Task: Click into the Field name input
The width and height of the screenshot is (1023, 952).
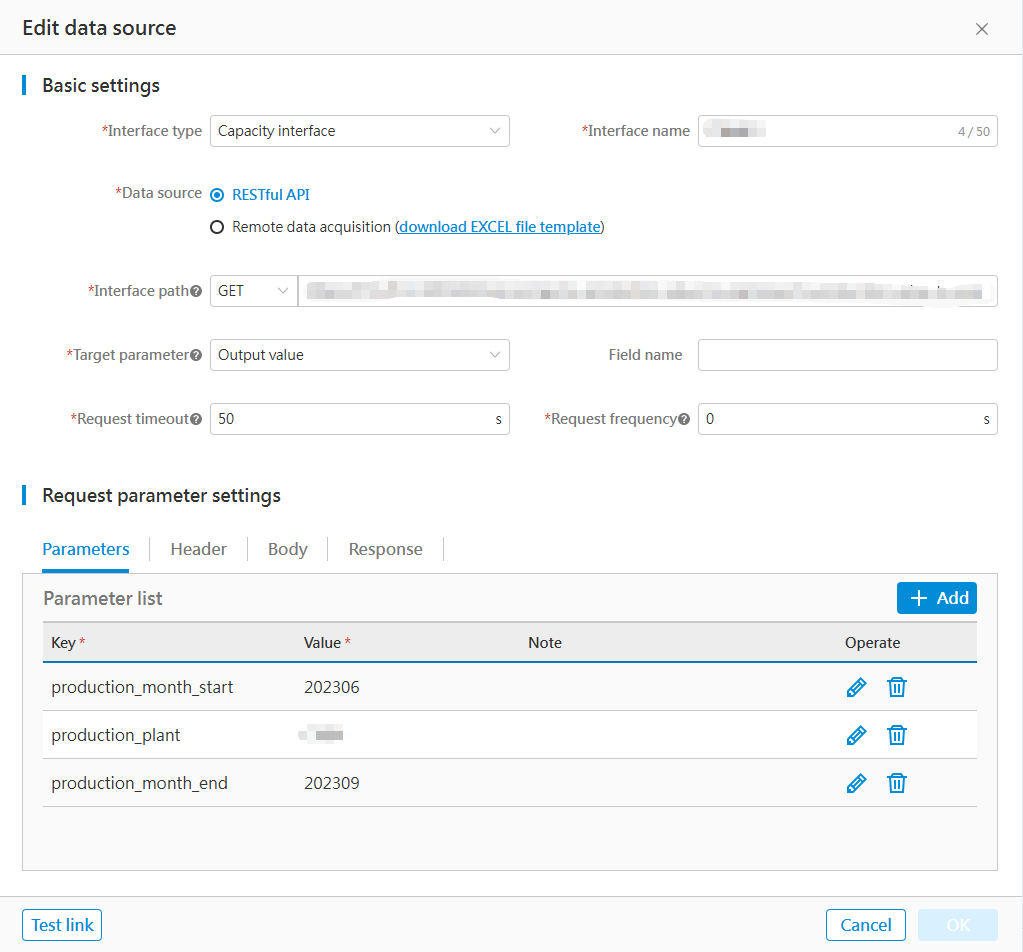Action: coord(847,355)
